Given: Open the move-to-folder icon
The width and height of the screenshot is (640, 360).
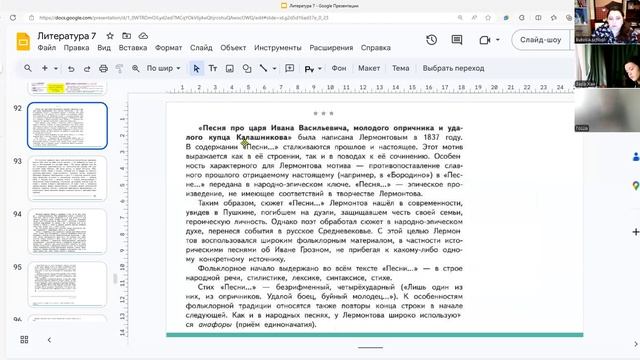Looking at the screenshot, I should point(127,36).
